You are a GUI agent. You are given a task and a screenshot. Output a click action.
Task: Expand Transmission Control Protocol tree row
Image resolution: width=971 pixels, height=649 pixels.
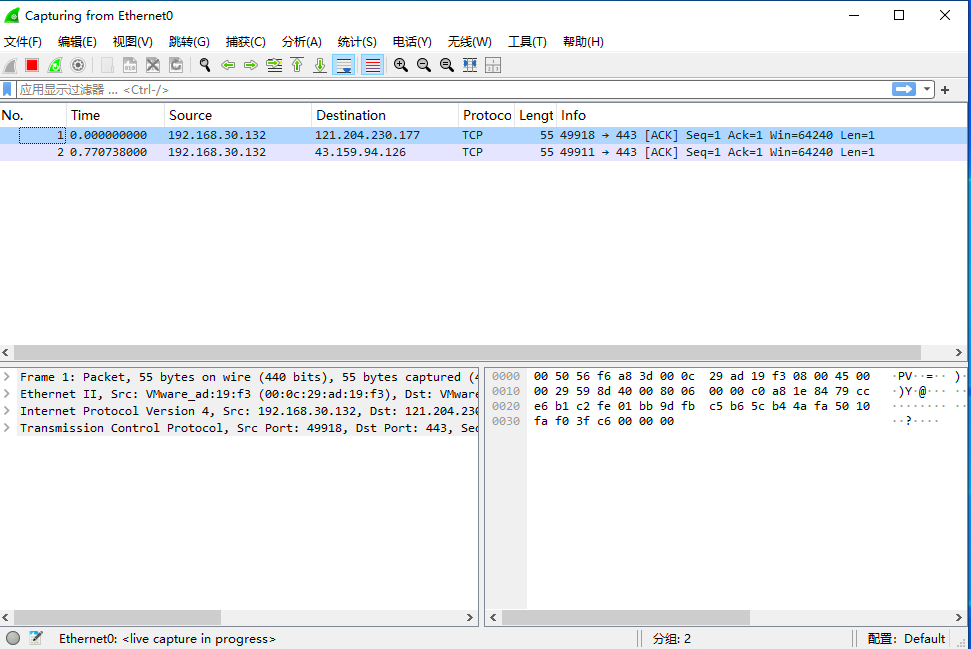[7, 428]
